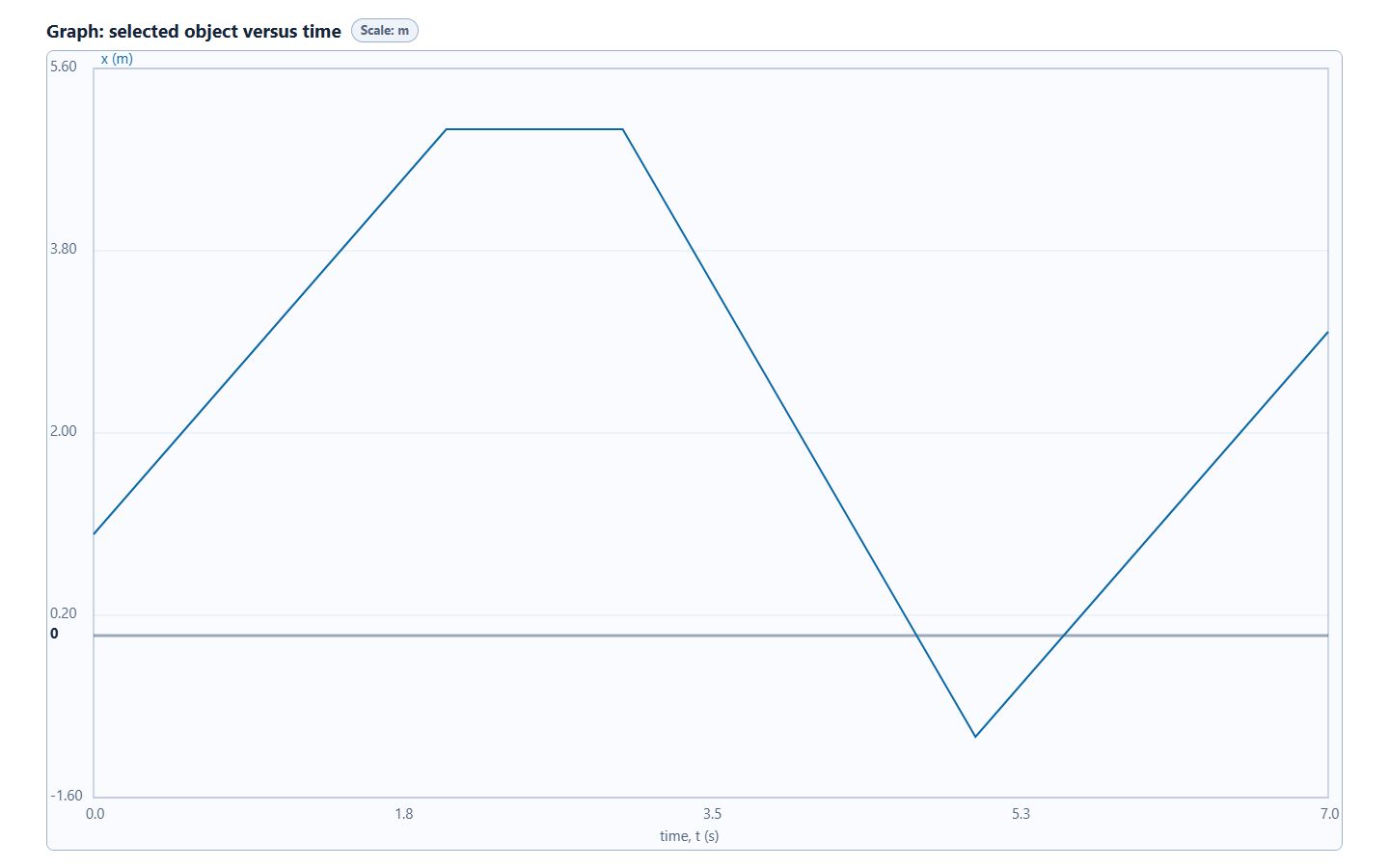Screen dimensions: 1389x868
Task: Click the bold 0 label on y-axis
Action: click(54, 634)
